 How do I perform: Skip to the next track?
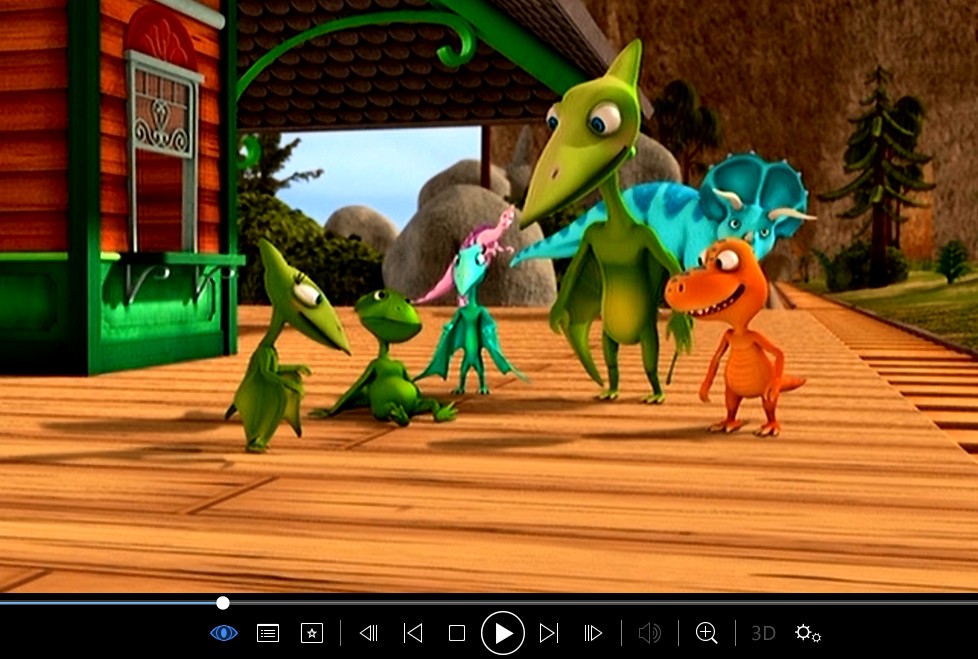[548, 633]
